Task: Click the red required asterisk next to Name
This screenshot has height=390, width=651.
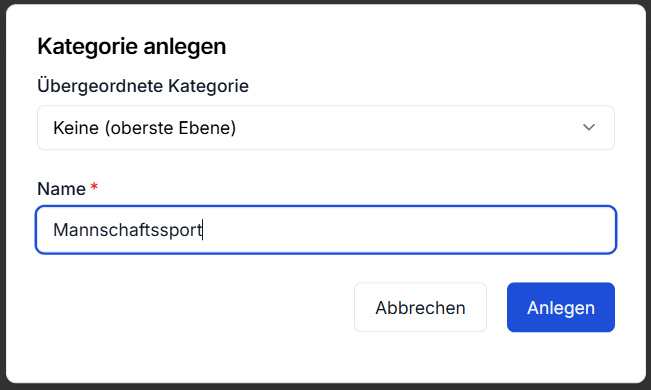Action: [94, 187]
